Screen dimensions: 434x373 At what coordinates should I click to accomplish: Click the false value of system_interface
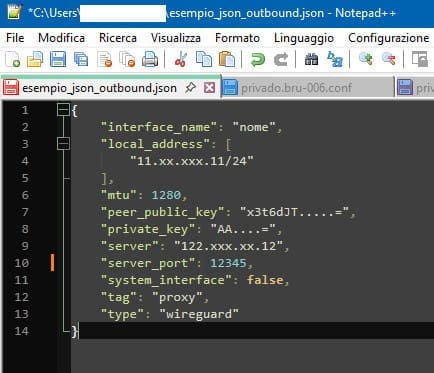coord(265,280)
